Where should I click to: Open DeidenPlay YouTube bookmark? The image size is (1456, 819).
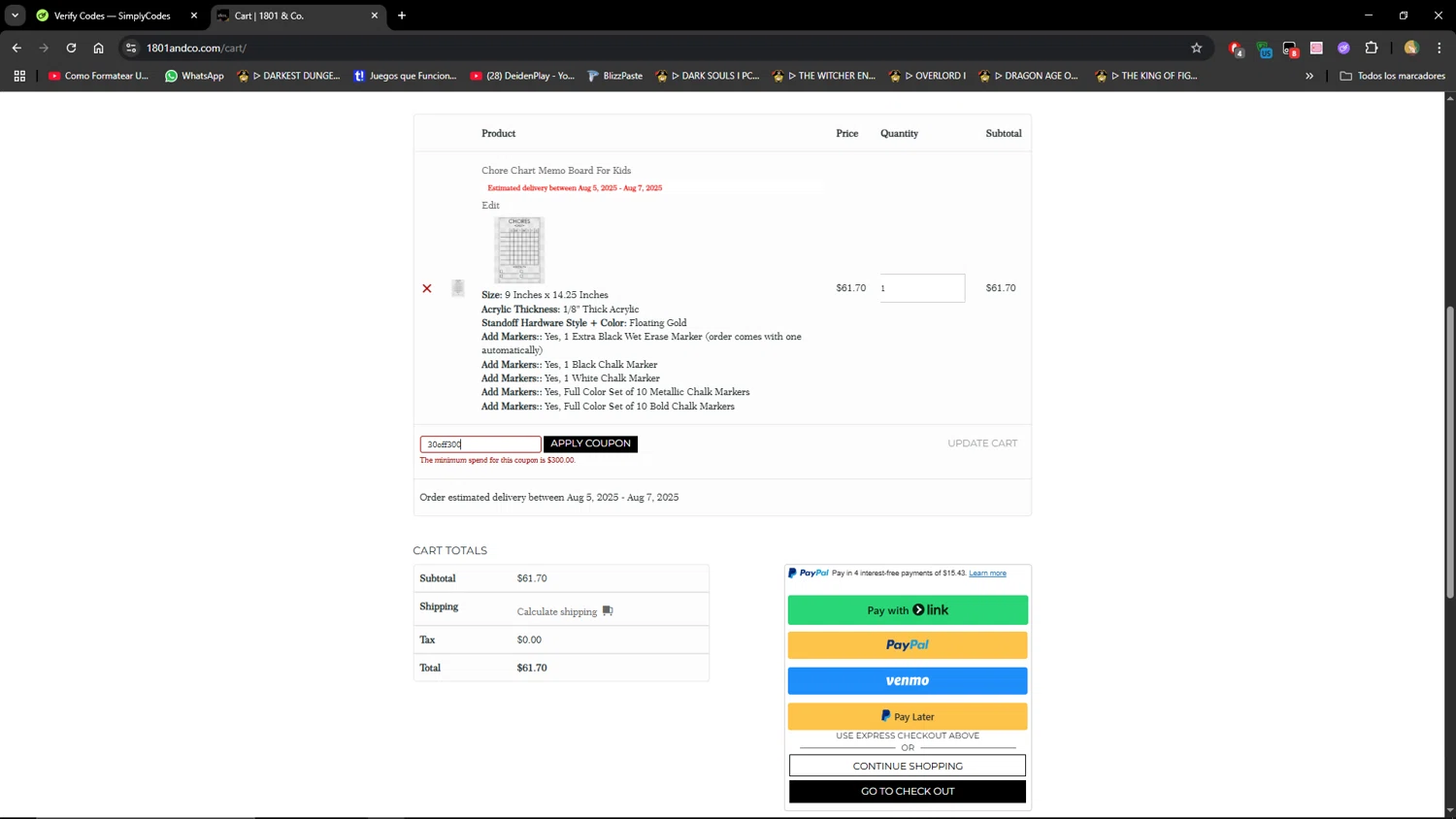pyautogui.click(x=522, y=76)
